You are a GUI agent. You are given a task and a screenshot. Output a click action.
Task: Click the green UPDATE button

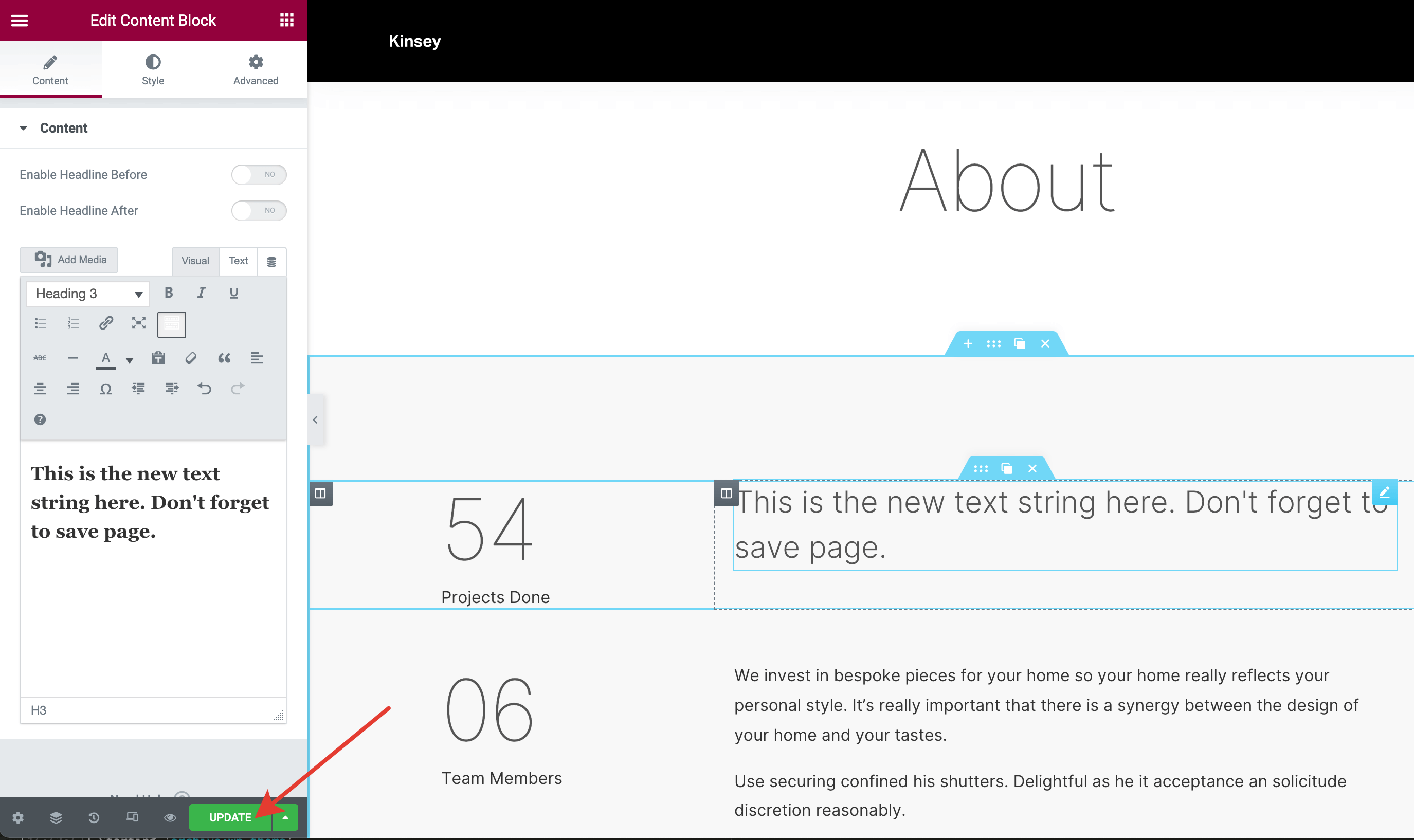point(230,817)
